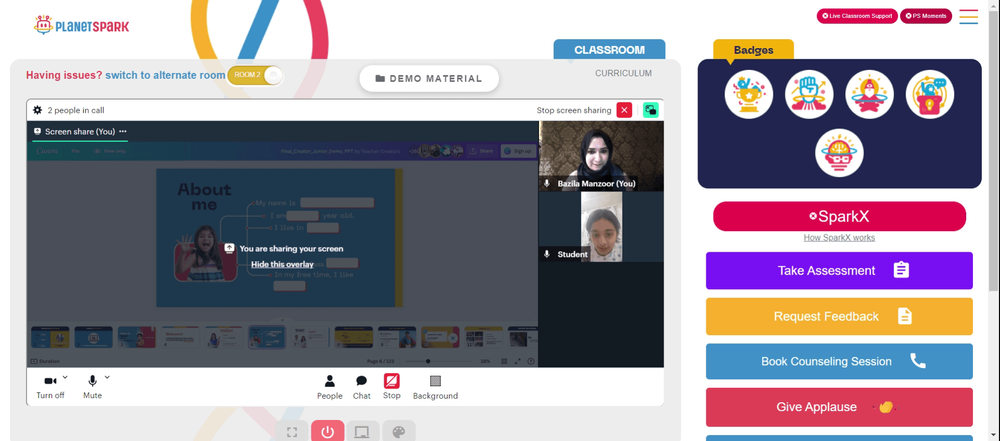Award the meditating figure badge
Viewport: 1000px width, 441px height.
click(x=869, y=94)
